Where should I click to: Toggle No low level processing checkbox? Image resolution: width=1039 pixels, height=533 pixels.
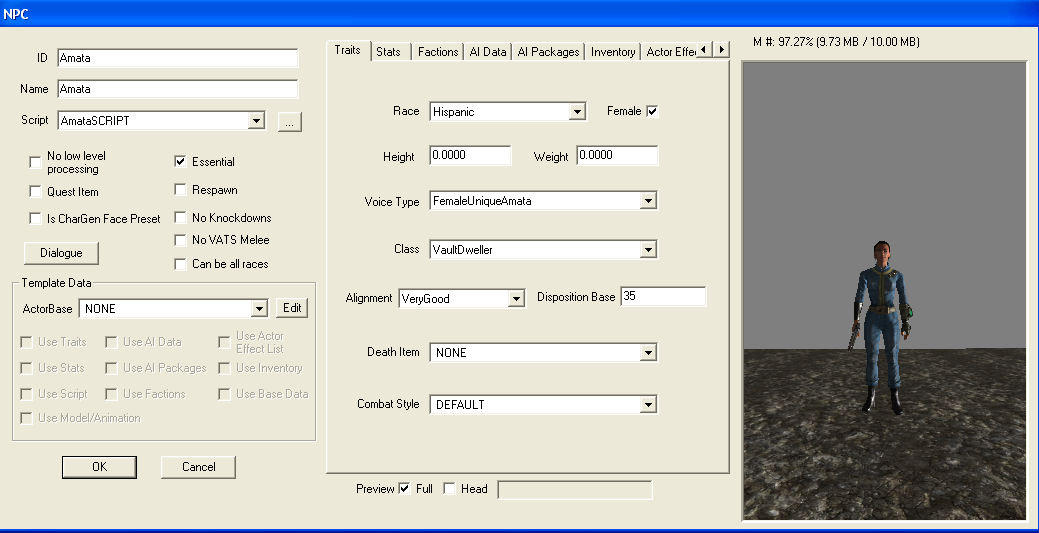(x=35, y=162)
